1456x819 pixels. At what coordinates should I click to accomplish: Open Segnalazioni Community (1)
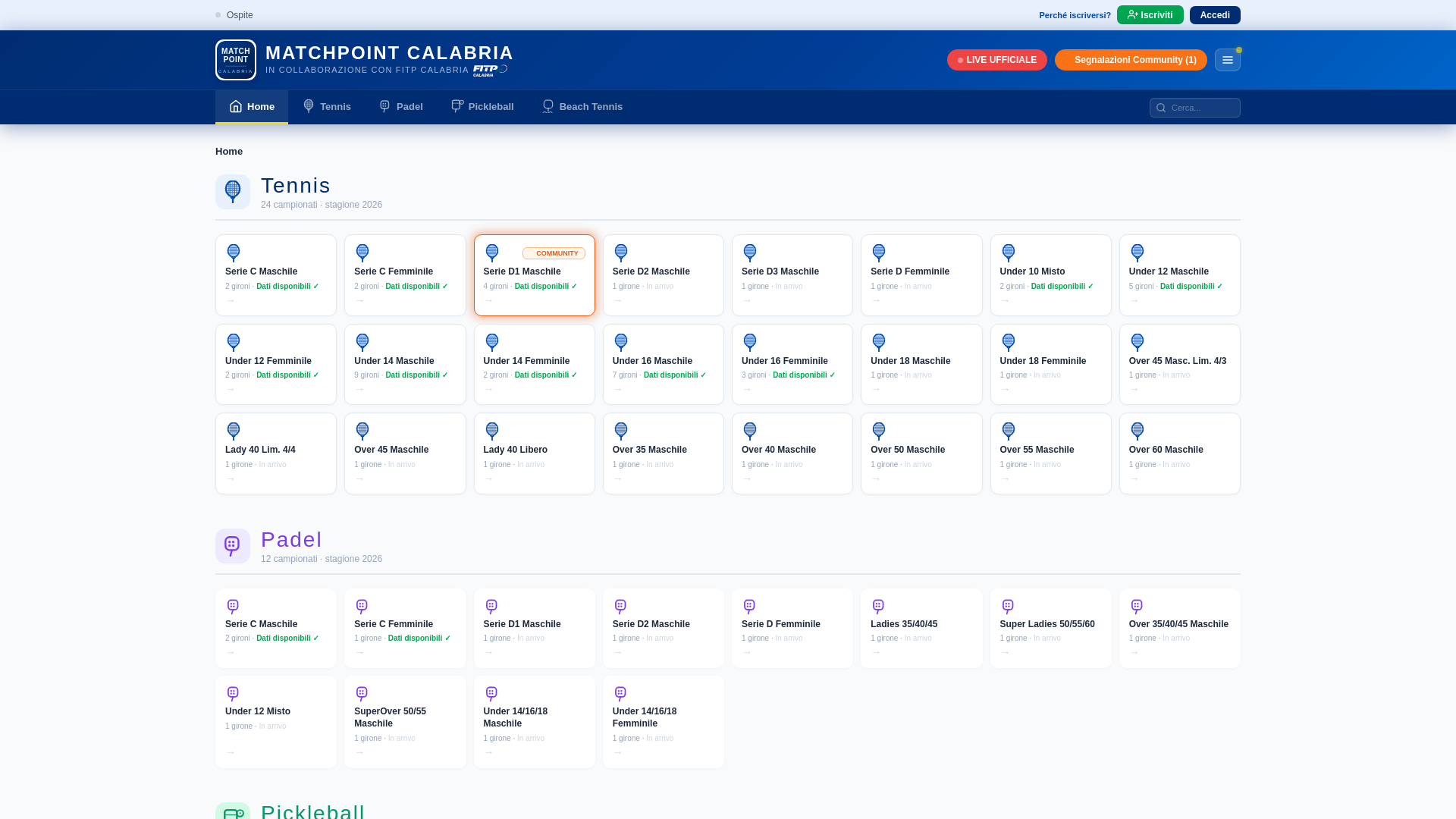(1131, 60)
